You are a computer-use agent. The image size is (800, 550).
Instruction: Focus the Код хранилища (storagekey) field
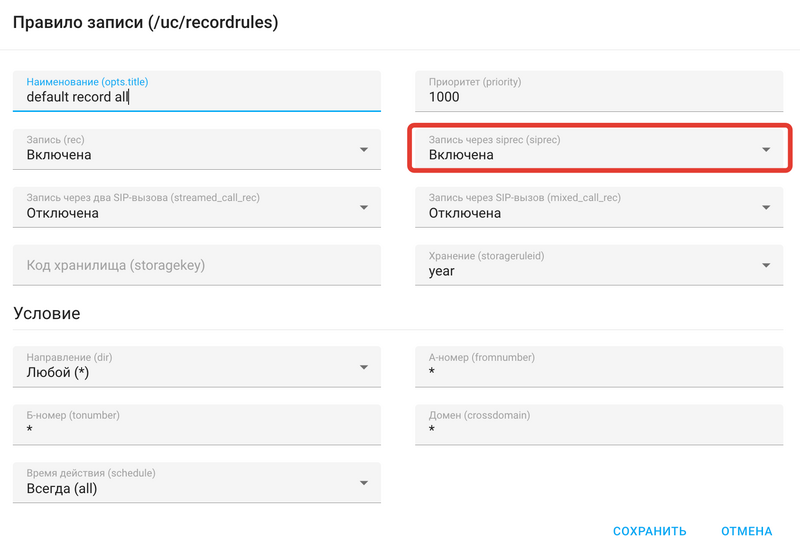[197, 265]
